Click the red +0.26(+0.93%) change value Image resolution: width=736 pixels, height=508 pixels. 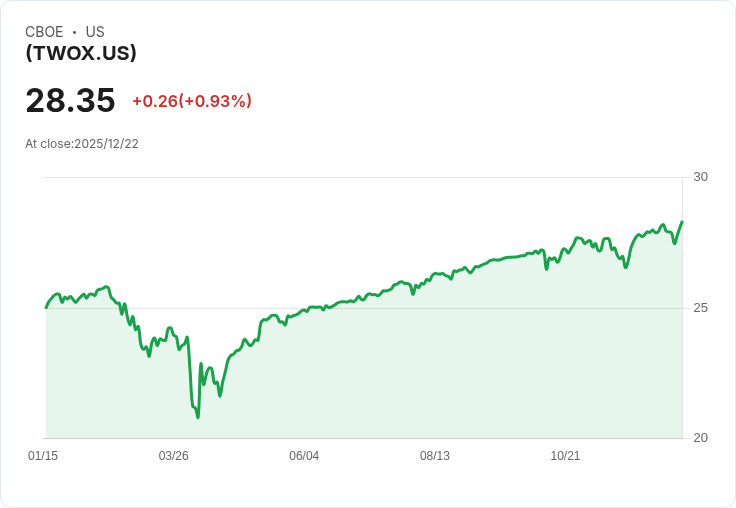pyautogui.click(x=192, y=101)
